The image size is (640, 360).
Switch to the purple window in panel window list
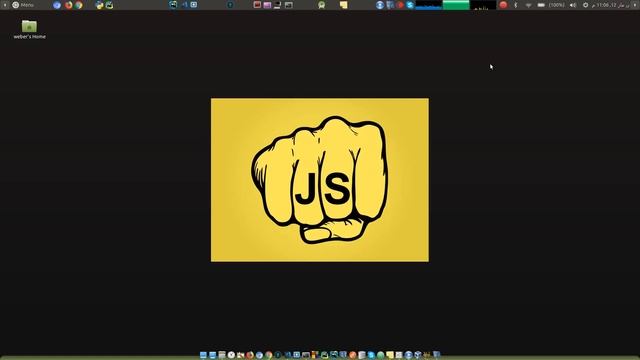pos(267,5)
